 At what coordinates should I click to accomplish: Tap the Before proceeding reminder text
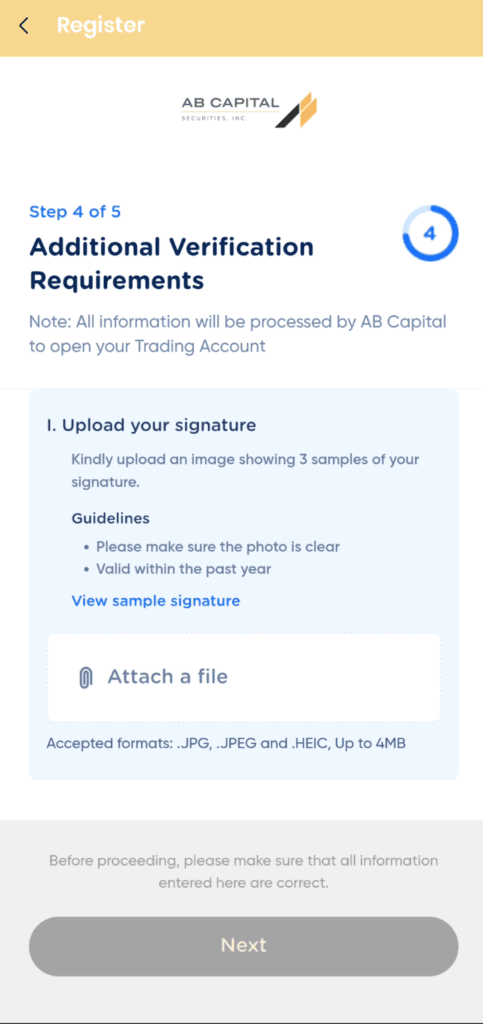pos(243,872)
